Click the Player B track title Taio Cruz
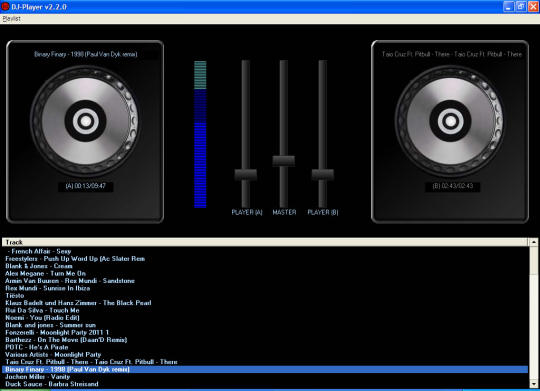540x391 pixels. pyautogui.click(x=451, y=54)
